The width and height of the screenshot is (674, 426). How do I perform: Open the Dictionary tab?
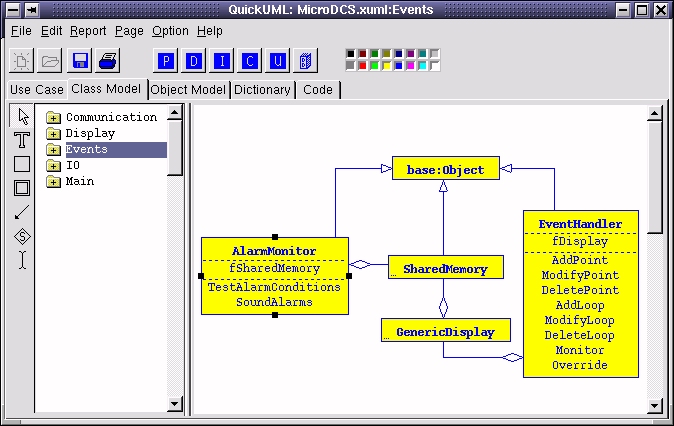[x=262, y=90]
